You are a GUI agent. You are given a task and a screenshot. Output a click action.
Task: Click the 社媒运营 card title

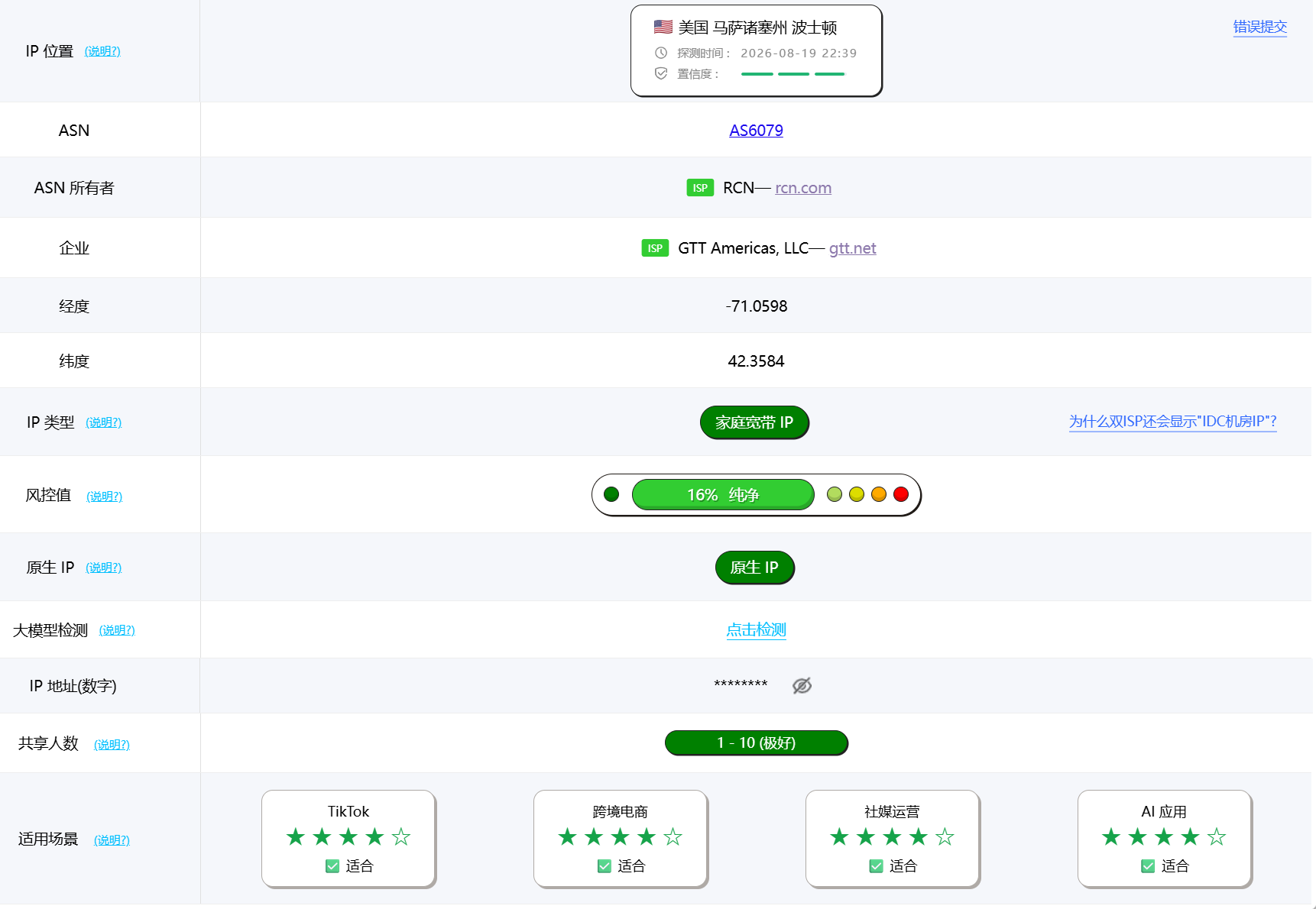892,811
